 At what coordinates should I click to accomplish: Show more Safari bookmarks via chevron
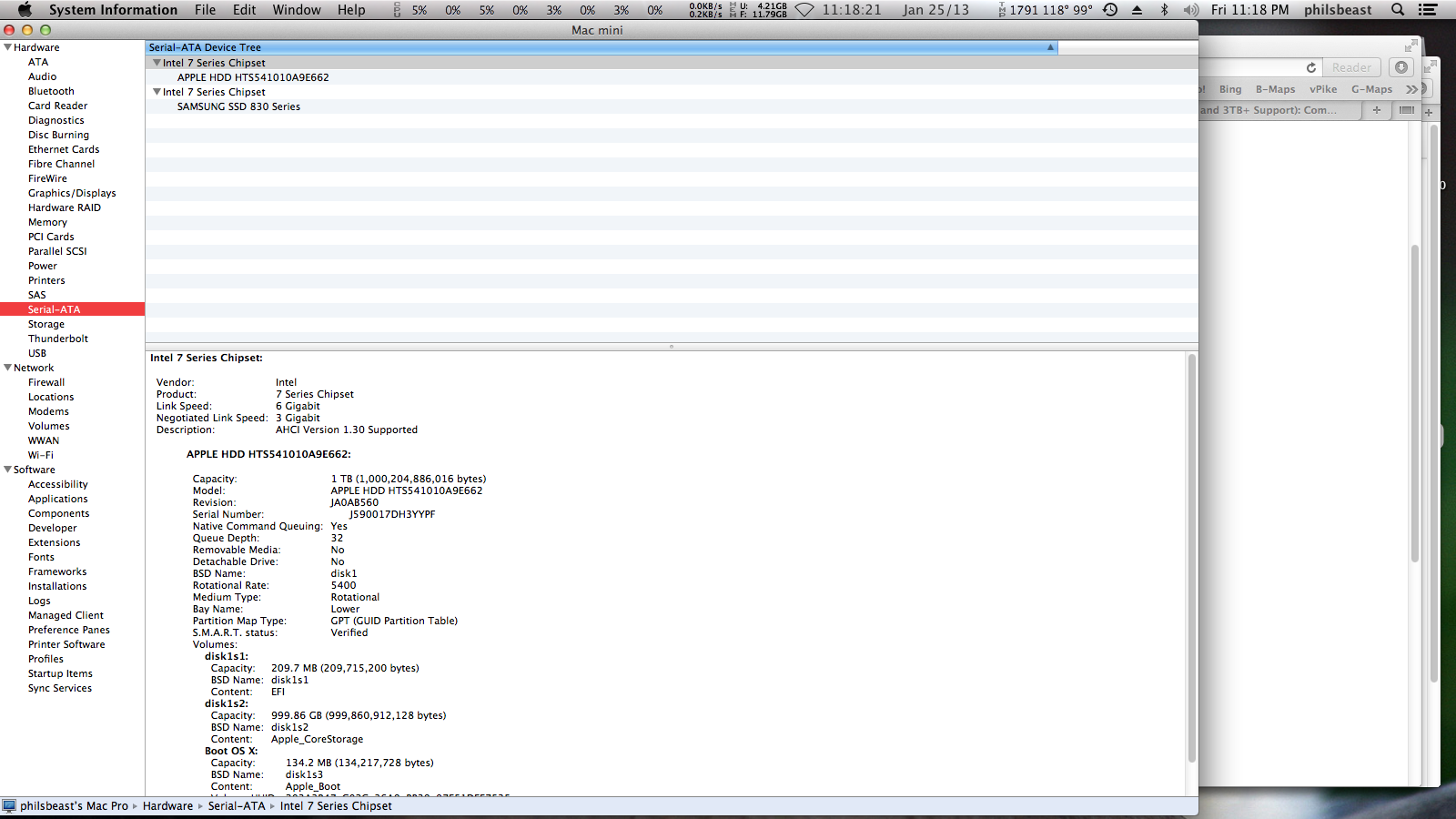tap(1411, 89)
